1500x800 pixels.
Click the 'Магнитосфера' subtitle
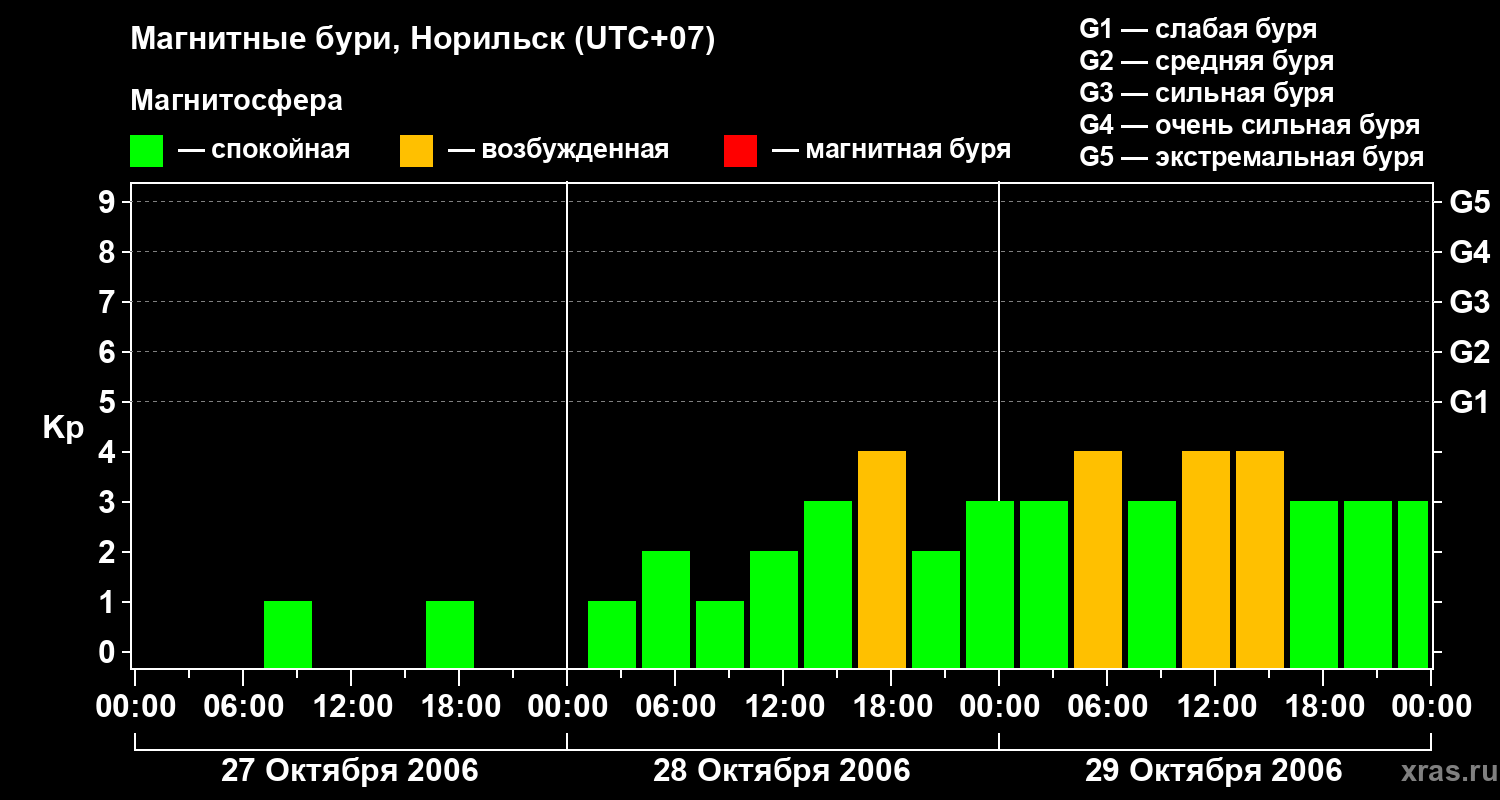pos(237,101)
